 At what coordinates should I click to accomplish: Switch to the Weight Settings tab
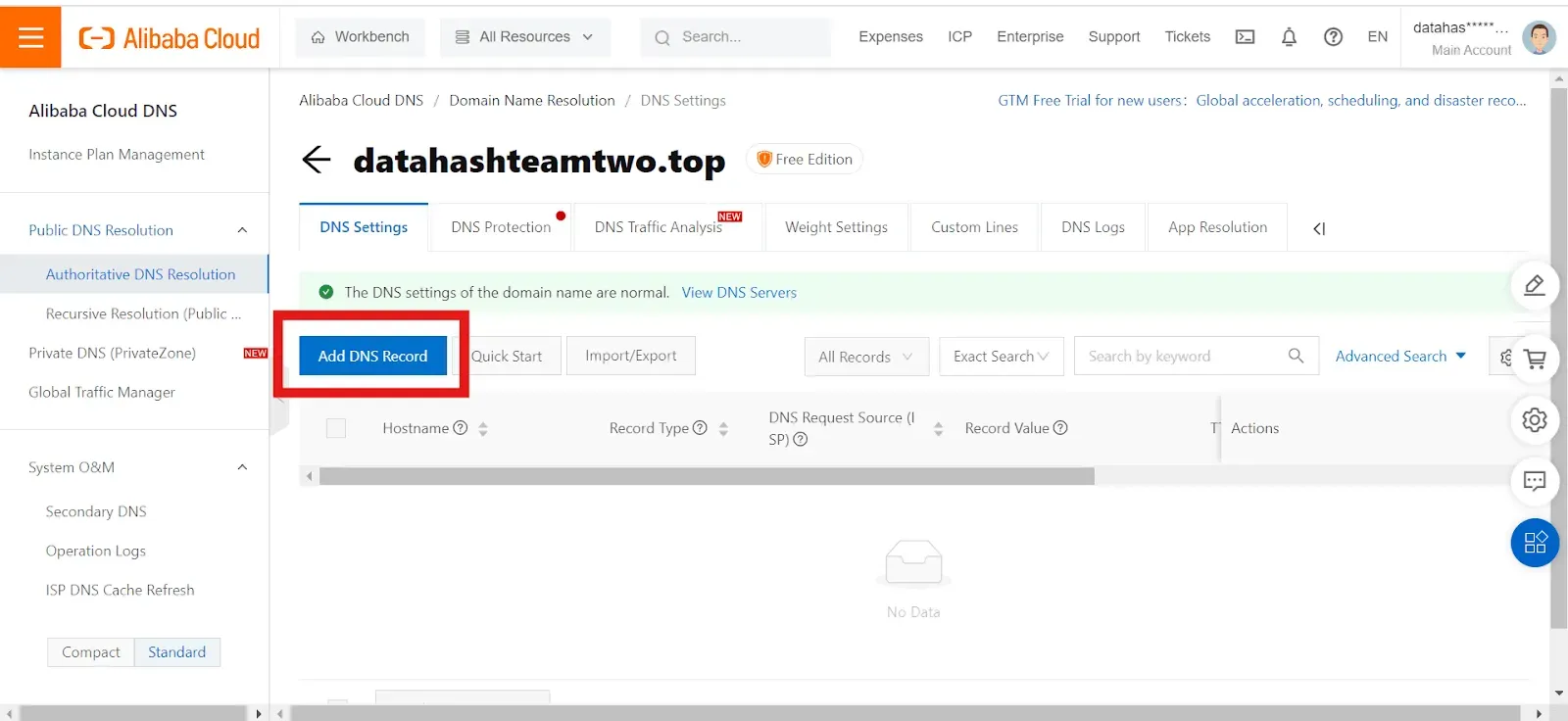tap(836, 227)
